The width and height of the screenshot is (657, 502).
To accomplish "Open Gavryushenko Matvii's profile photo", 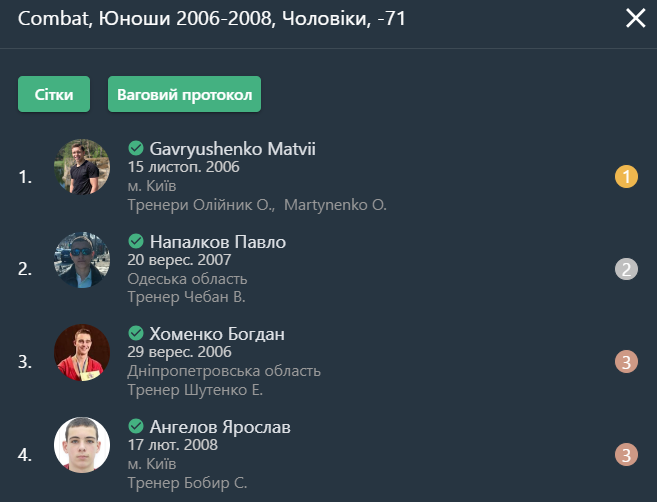I will click(82, 167).
